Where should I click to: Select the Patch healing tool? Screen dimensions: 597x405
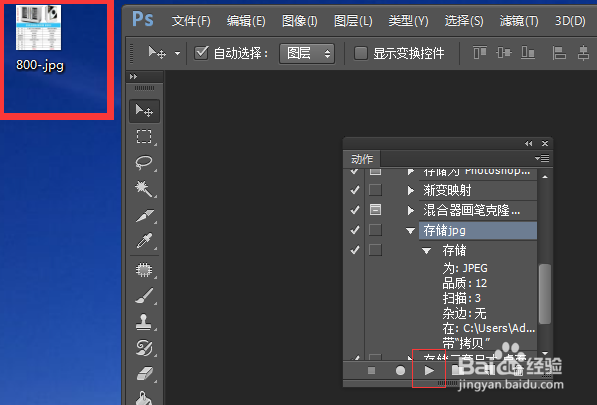pos(144,269)
